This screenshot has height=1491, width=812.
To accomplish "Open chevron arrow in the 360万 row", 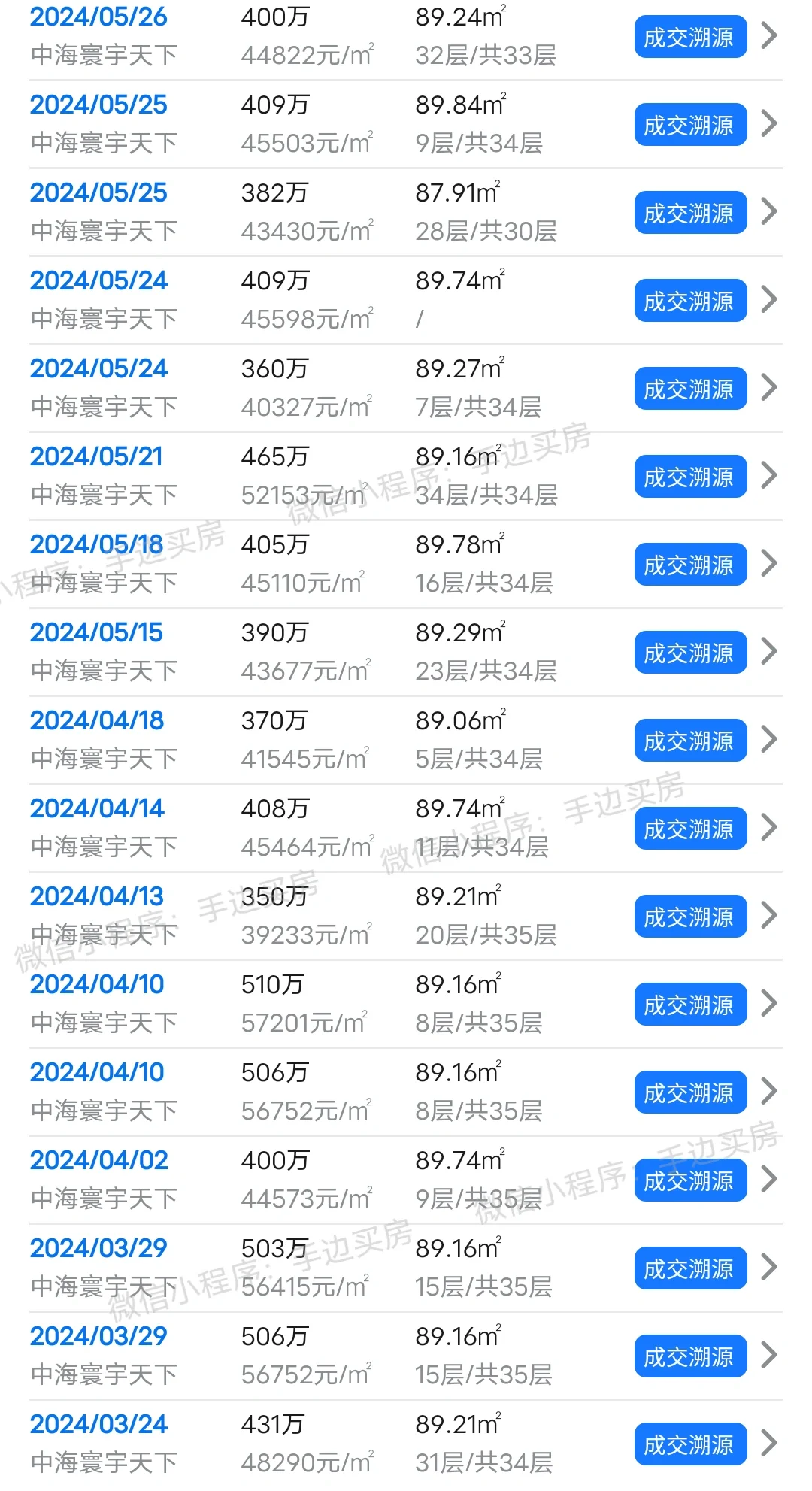I will (x=768, y=387).
